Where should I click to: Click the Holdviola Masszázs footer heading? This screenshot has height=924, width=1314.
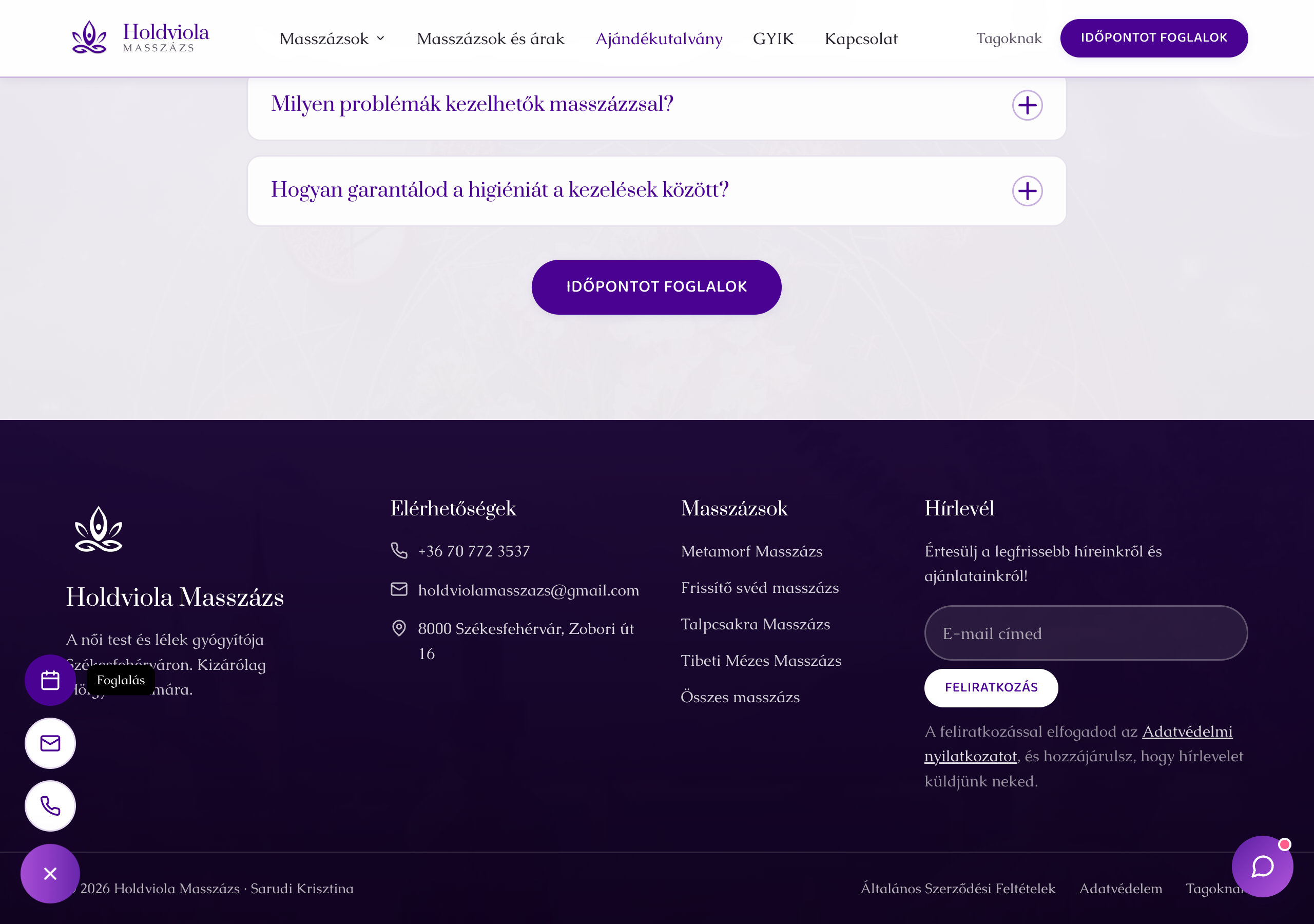[x=175, y=597]
